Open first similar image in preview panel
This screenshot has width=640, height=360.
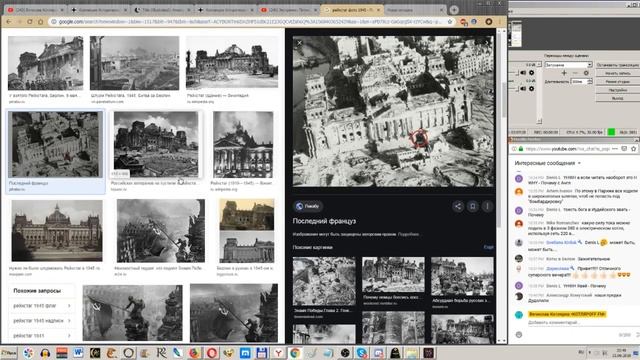click(x=324, y=281)
